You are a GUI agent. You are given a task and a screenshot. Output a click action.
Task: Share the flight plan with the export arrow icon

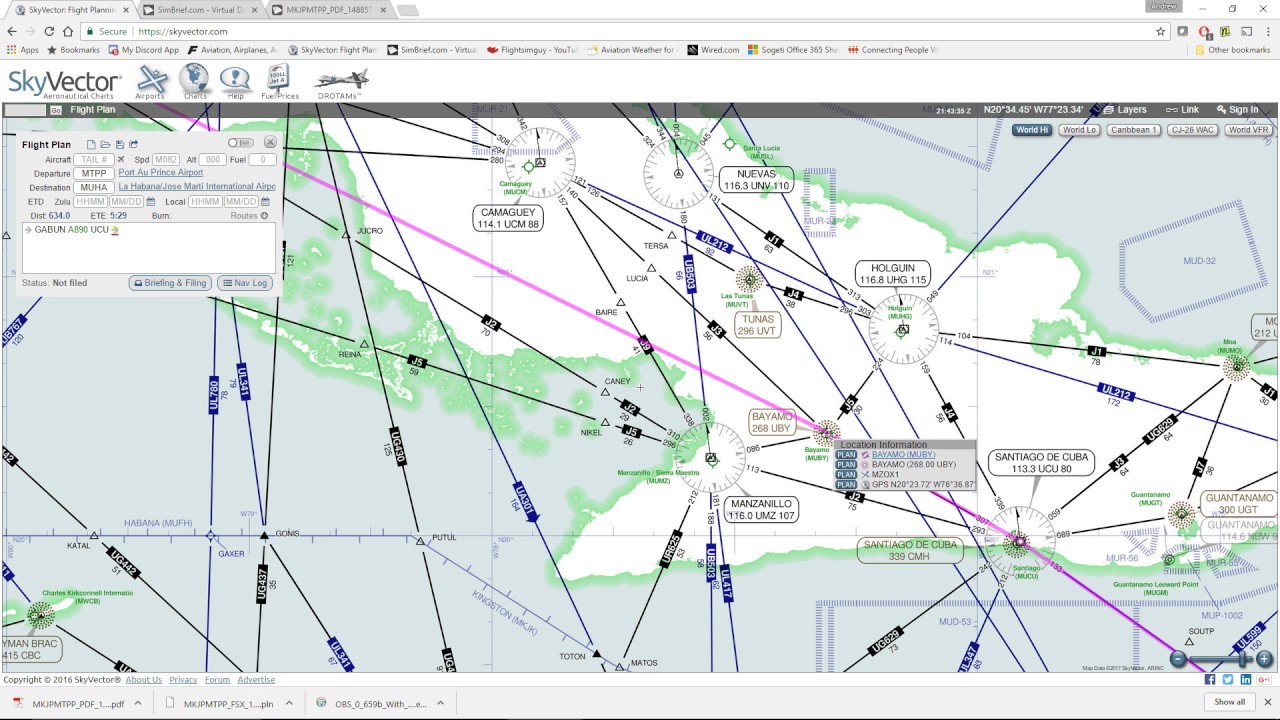133,145
